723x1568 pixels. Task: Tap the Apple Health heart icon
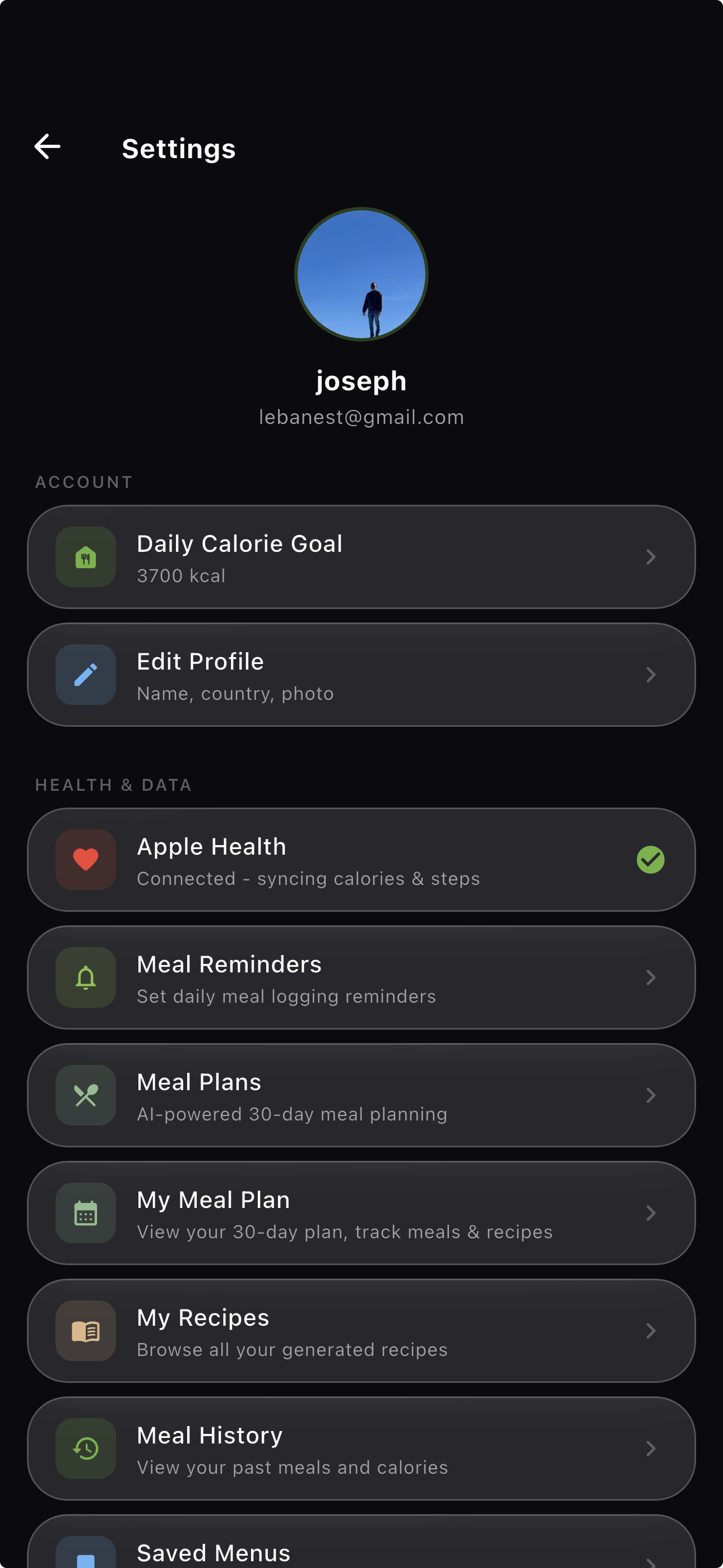pyautogui.click(x=86, y=860)
